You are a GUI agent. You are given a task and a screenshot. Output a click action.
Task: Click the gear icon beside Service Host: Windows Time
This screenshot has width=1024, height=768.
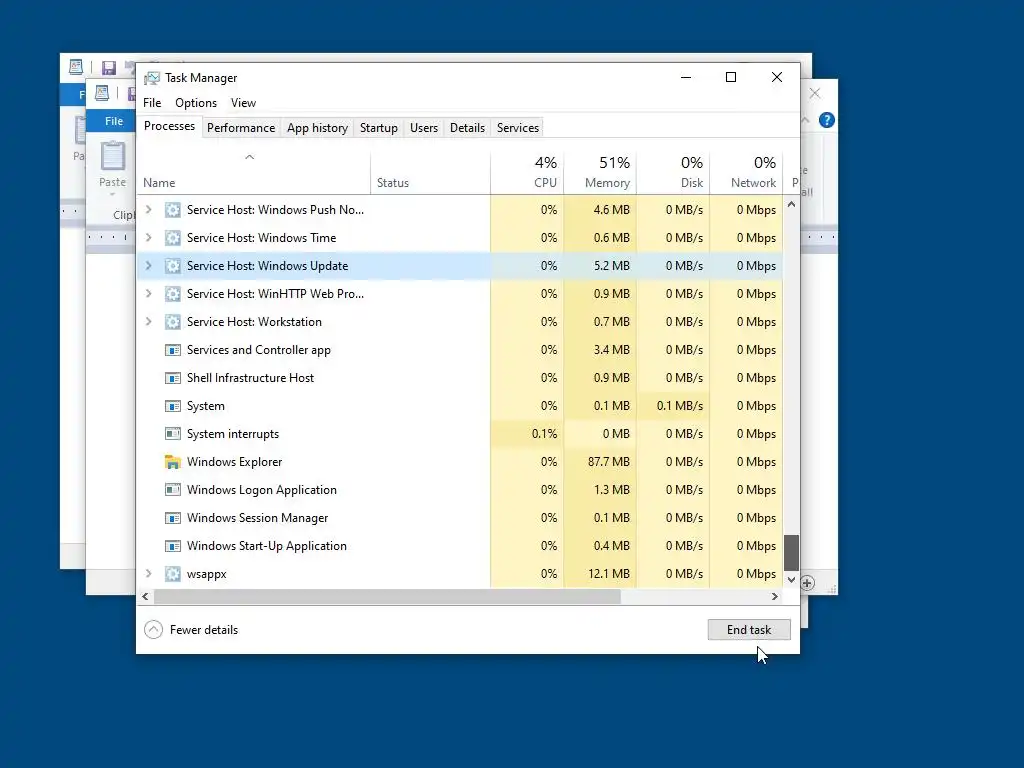click(172, 238)
